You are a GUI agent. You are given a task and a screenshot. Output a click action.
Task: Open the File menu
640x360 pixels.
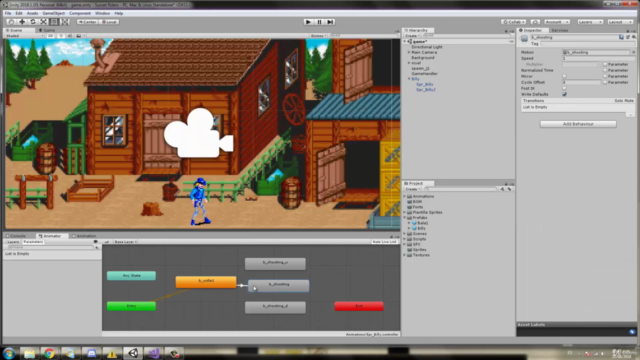(8, 13)
